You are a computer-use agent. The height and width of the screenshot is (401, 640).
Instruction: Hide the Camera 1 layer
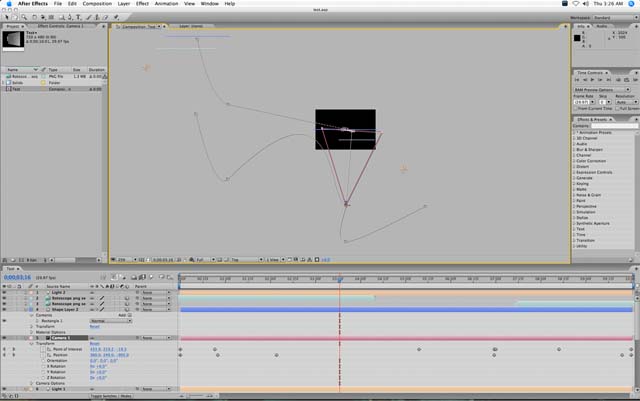[x=4, y=338]
